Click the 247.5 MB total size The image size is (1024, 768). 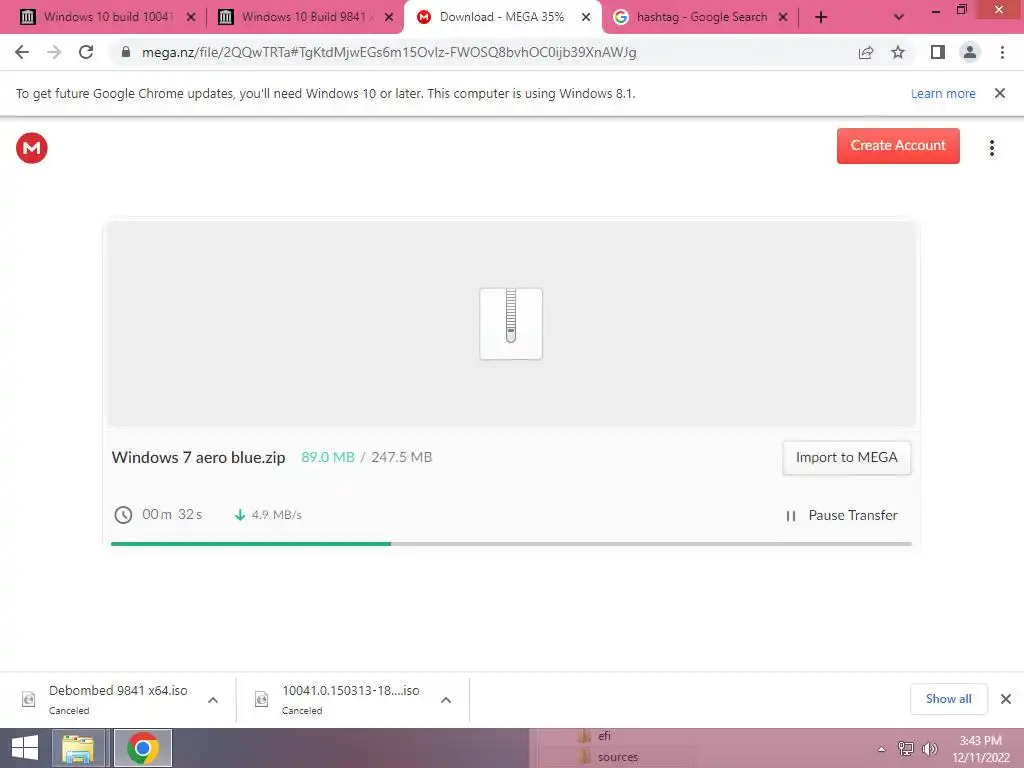pos(402,457)
